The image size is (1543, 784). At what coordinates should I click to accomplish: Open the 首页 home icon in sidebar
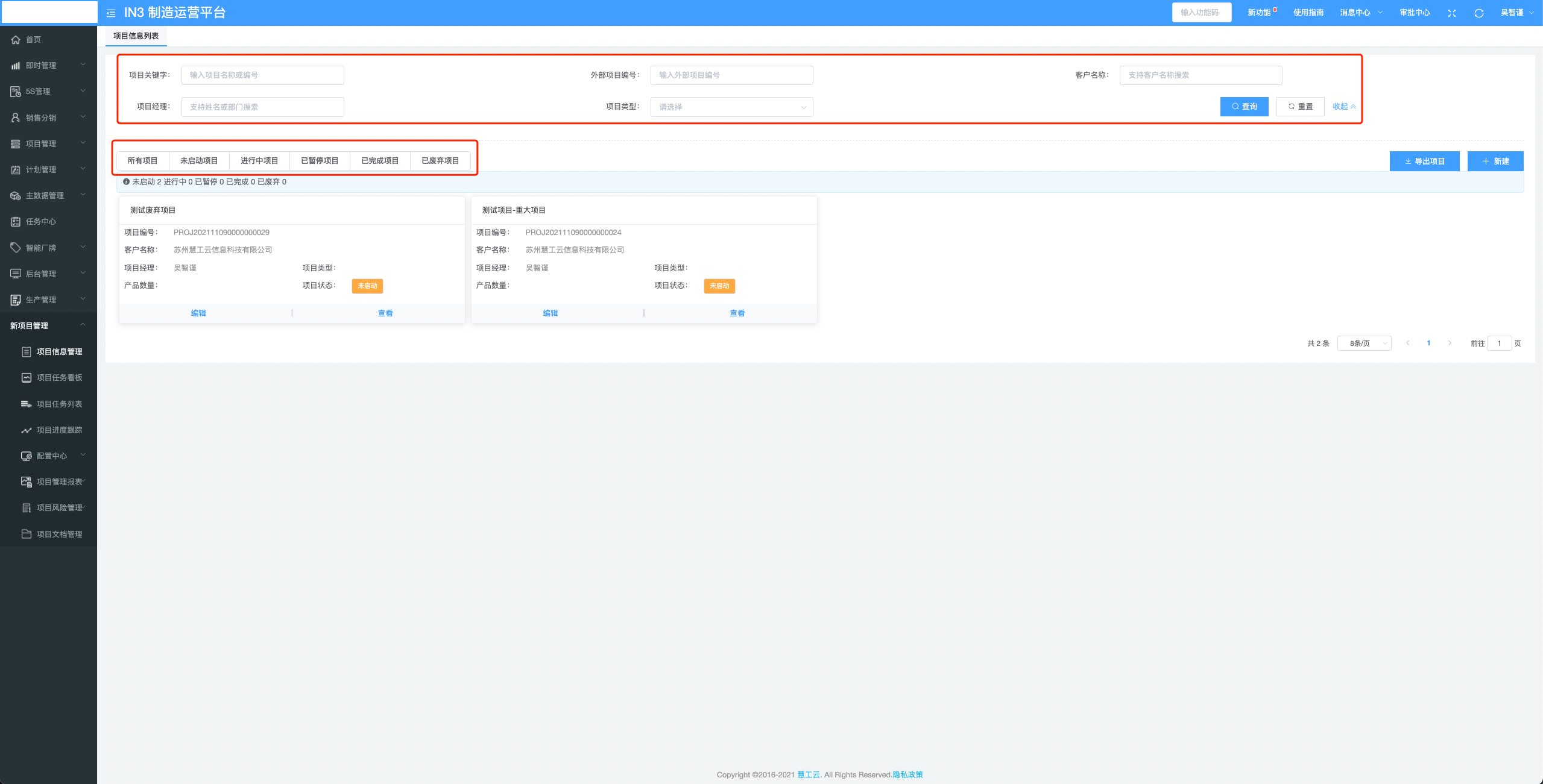tap(16, 40)
